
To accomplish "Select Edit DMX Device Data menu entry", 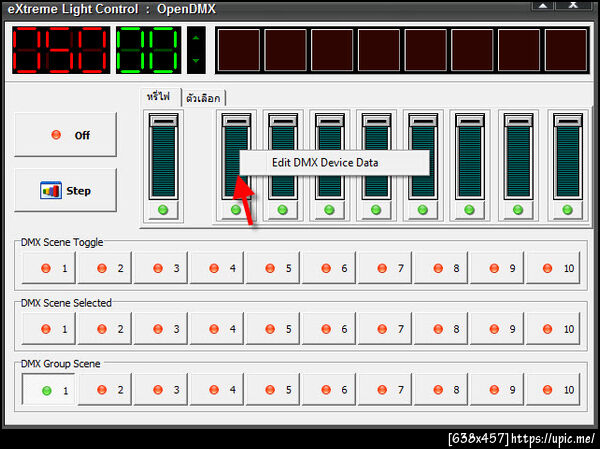I will click(x=334, y=163).
